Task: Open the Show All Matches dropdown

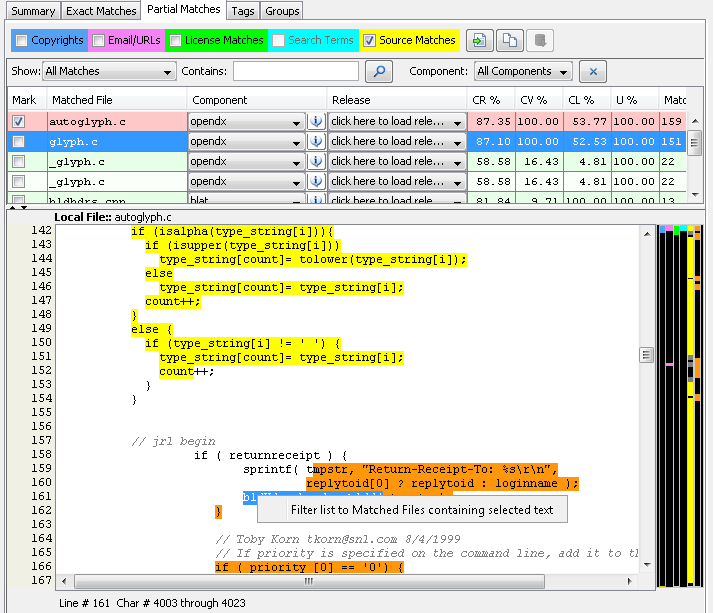Action: (x=109, y=72)
